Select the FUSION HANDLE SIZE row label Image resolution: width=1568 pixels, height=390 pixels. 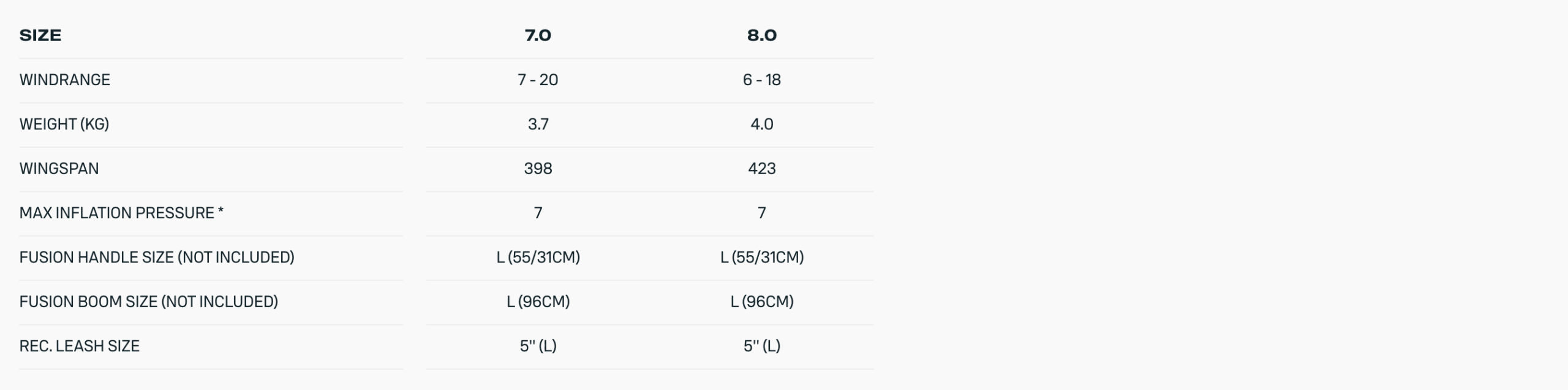point(157,258)
